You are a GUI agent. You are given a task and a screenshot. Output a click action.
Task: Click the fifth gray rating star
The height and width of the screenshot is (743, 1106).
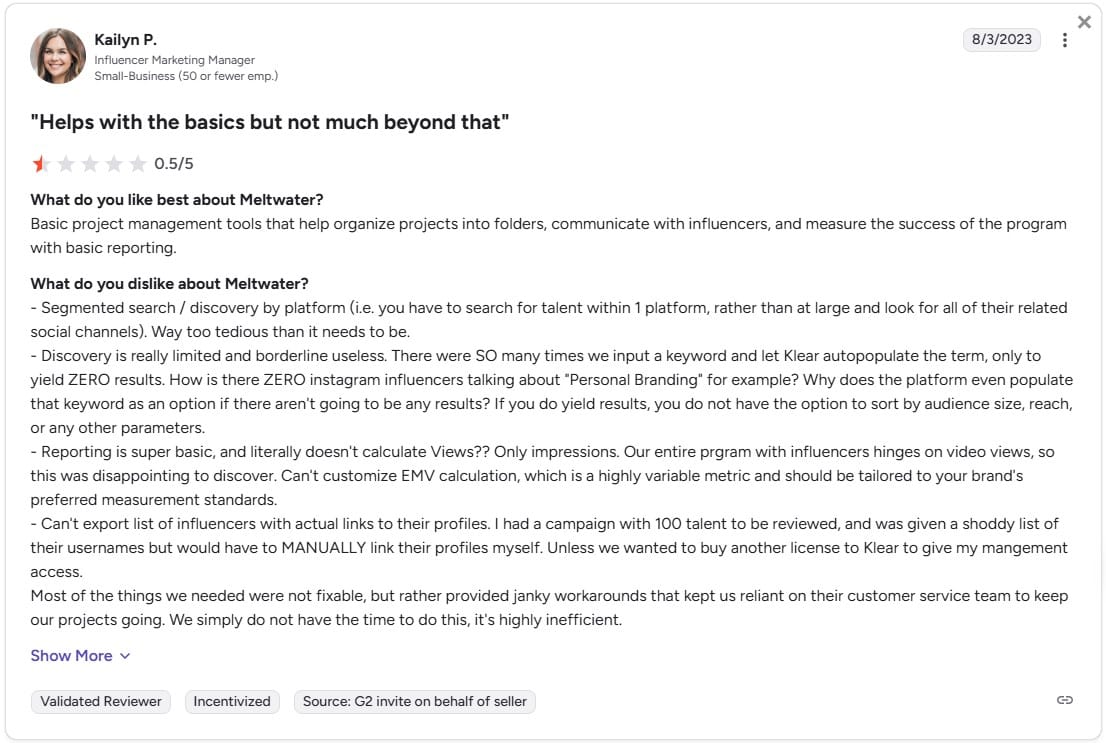(x=138, y=164)
